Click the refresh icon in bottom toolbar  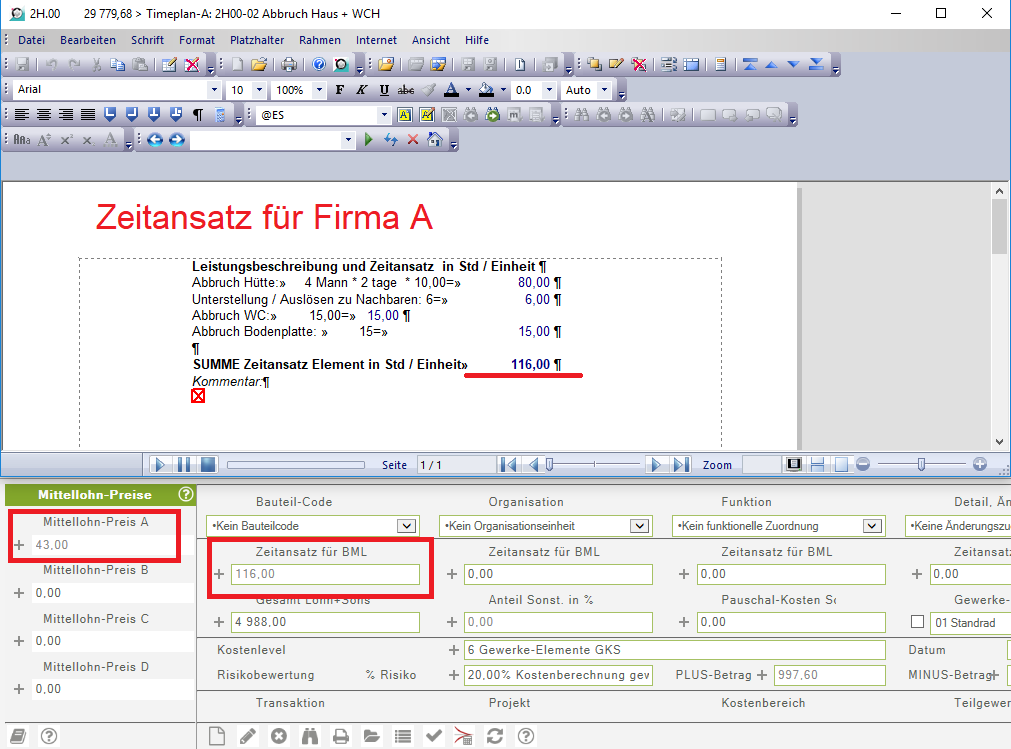point(494,736)
